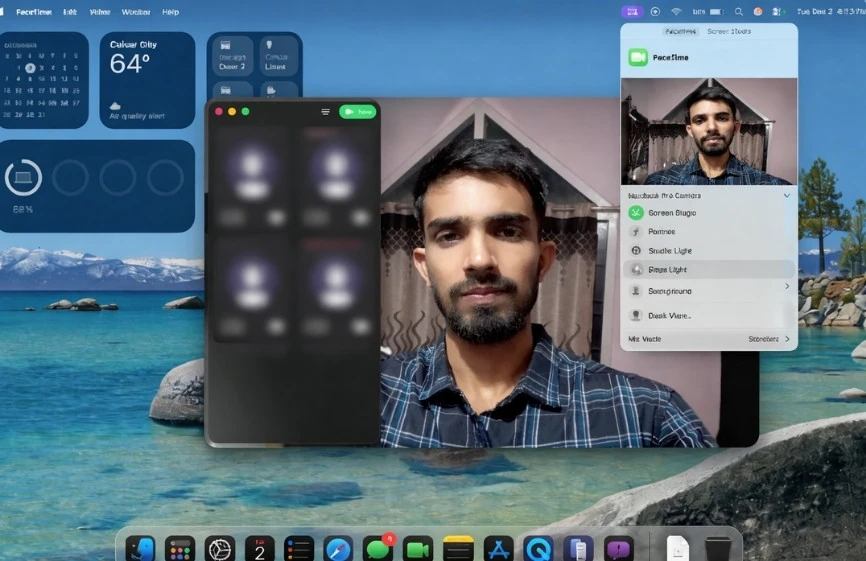Open the blue devices app icon in Dock

point(578,549)
